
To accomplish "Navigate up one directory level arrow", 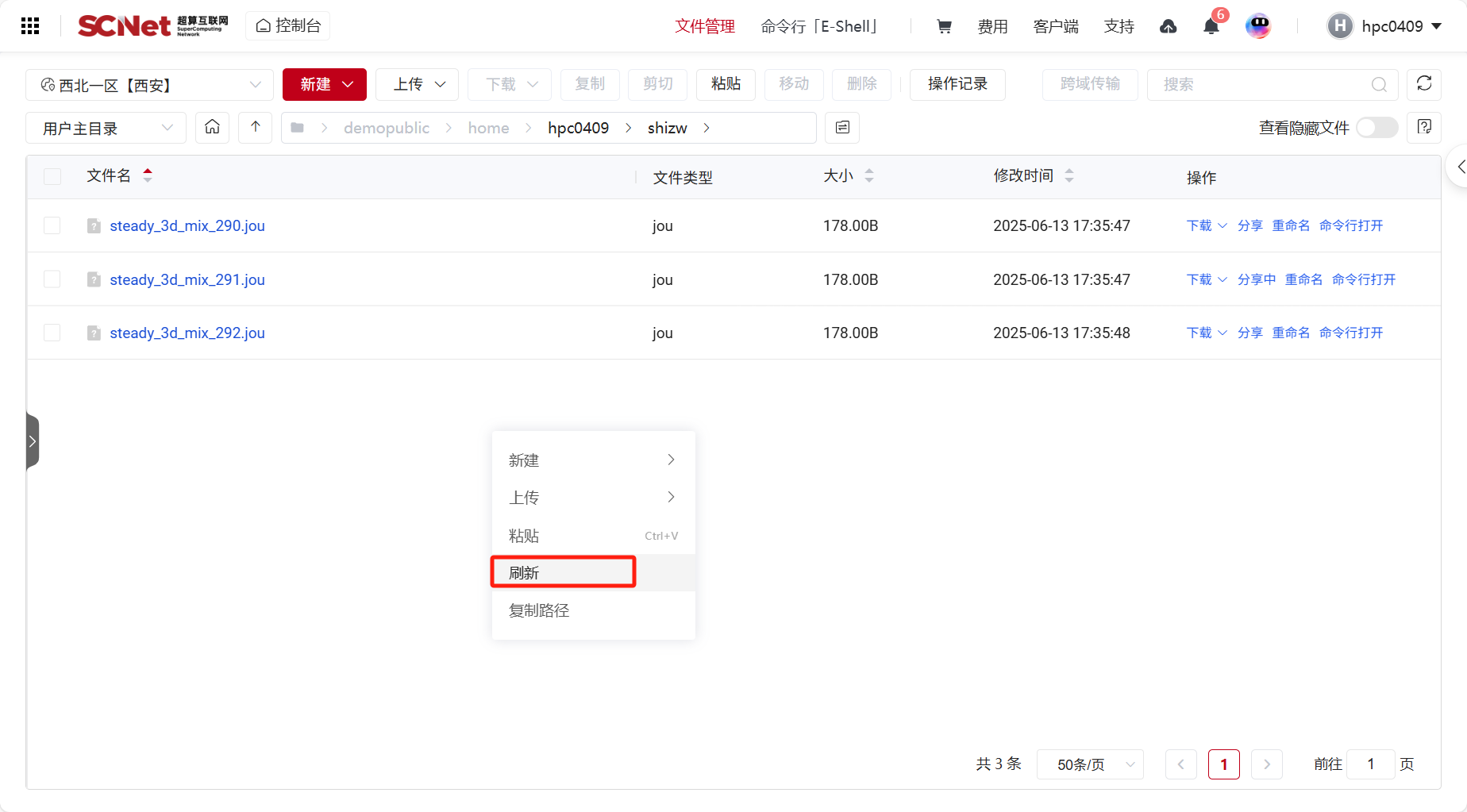I will (x=255, y=127).
